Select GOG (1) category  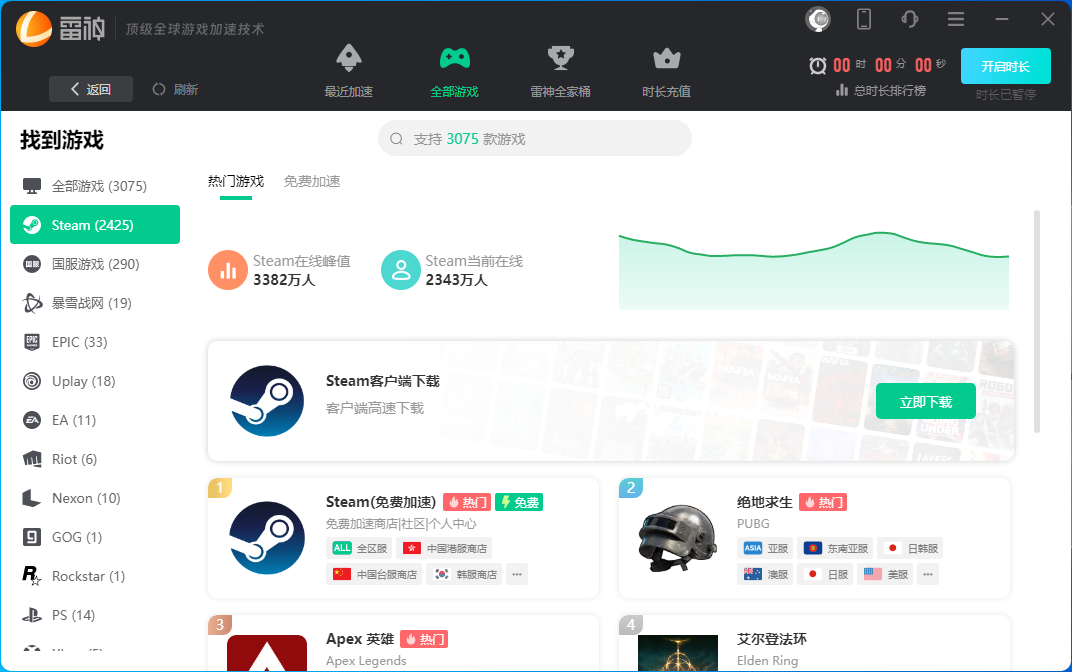click(x=95, y=537)
